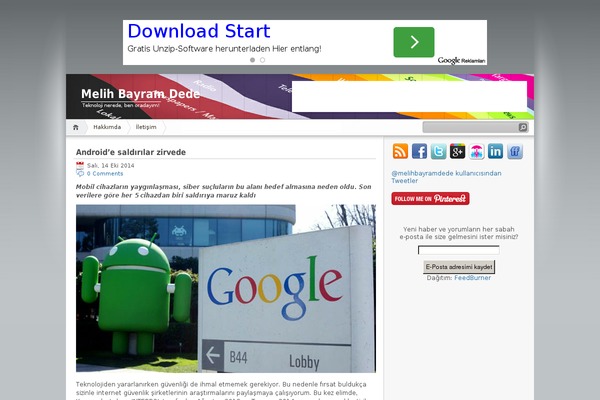Open the Hakkımda menu item
Screen dimensions: 600x400
pyautogui.click(x=107, y=127)
